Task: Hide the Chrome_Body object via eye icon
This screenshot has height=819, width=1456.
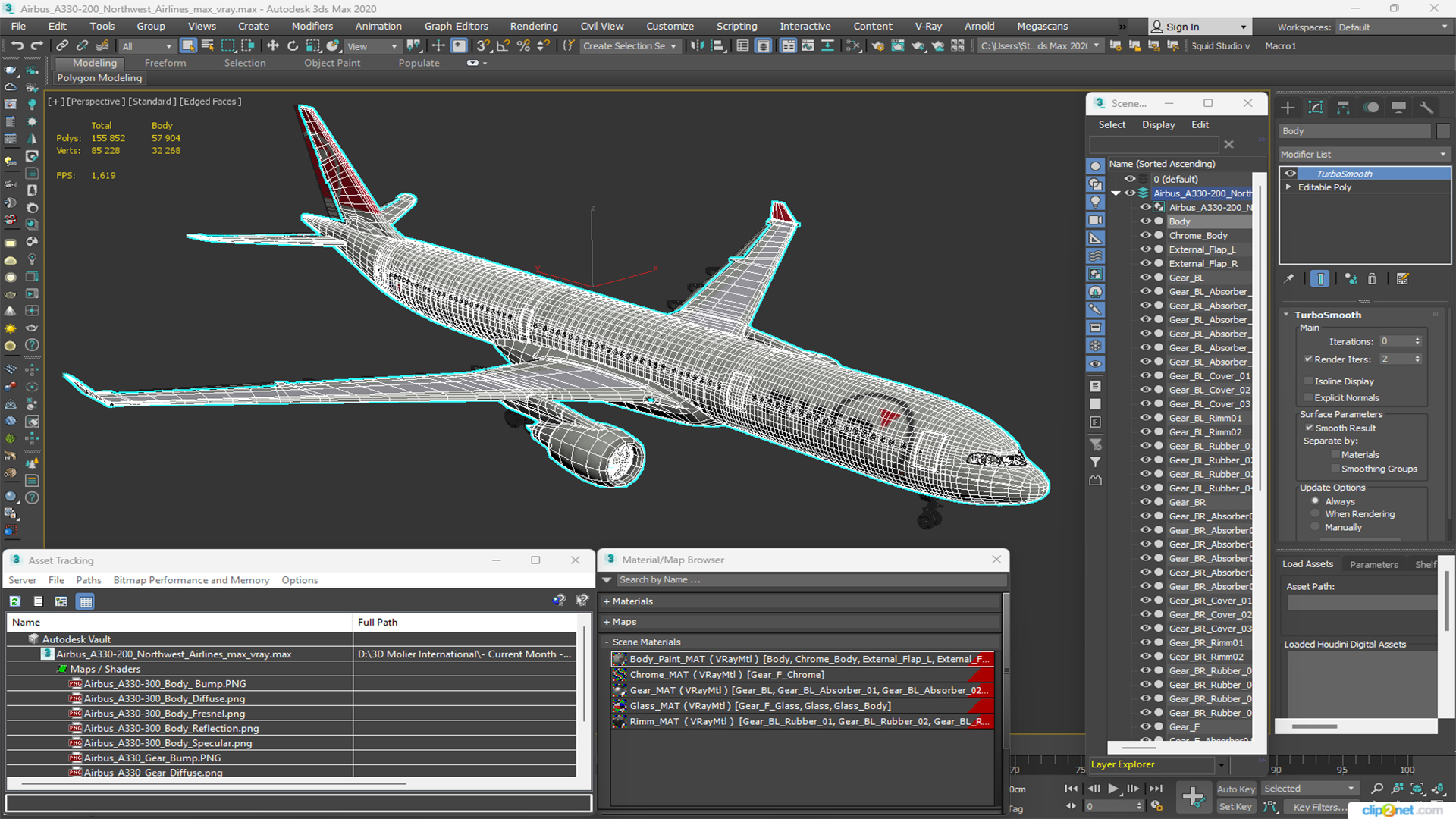Action: pos(1145,235)
